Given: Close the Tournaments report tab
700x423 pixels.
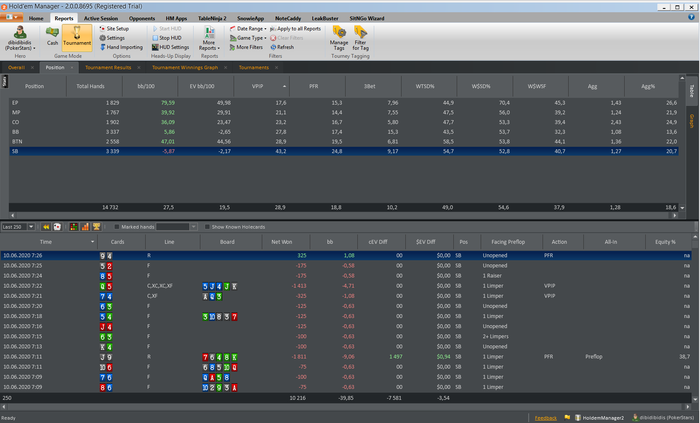Looking at the screenshot, I should point(276,67).
